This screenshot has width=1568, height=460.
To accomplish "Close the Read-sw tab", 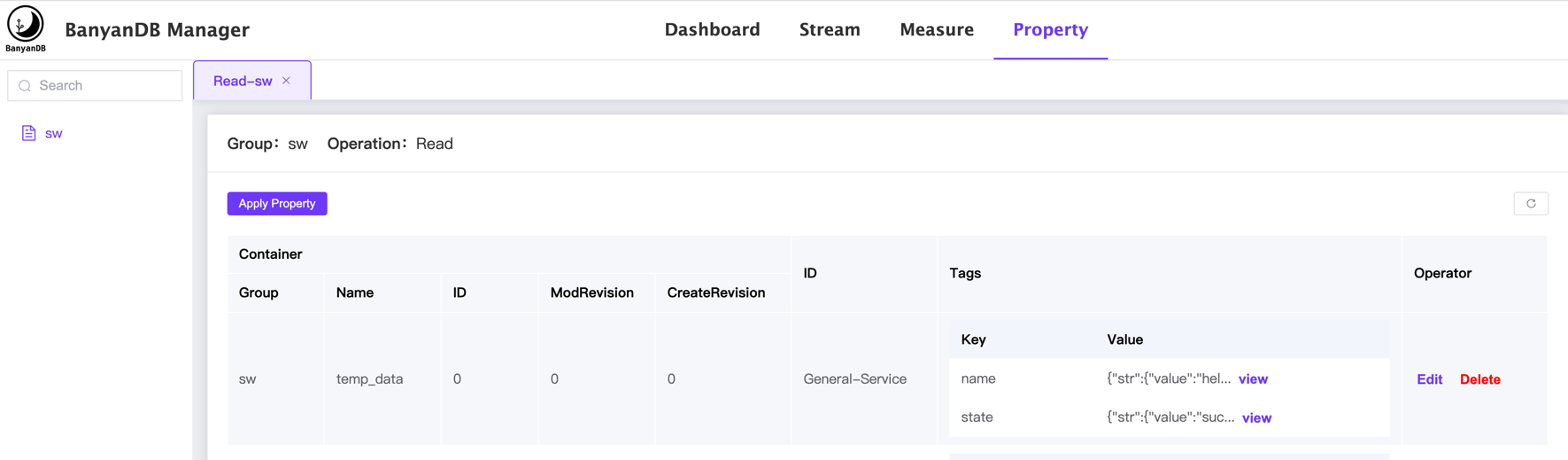I will coord(286,81).
